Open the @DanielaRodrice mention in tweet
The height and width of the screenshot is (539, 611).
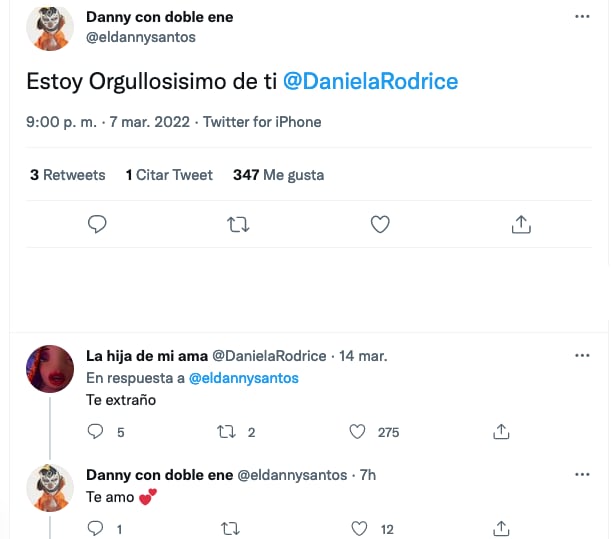tap(371, 81)
